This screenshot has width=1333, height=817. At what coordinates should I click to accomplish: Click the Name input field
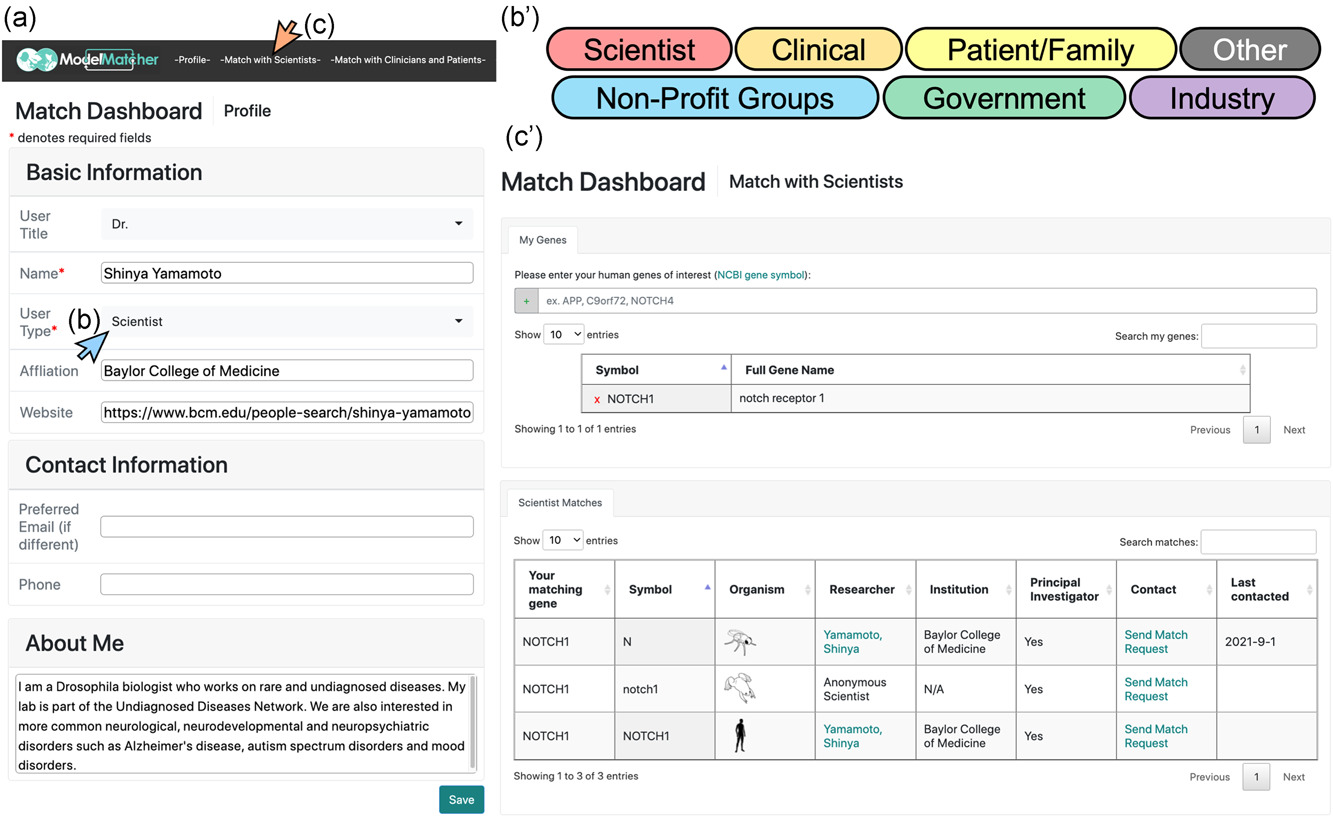tap(287, 273)
